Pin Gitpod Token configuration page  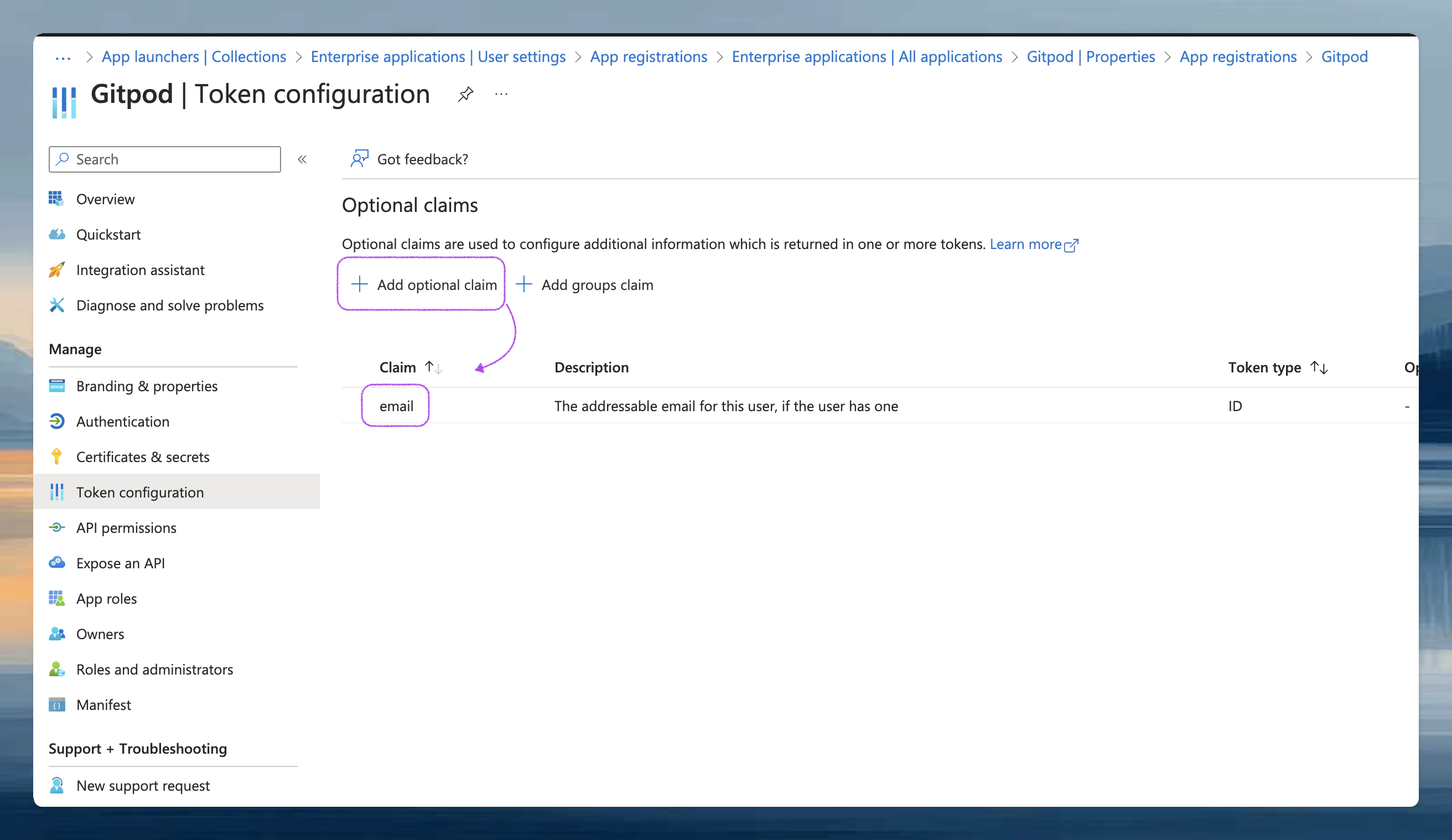pyautogui.click(x=465, y=94)
